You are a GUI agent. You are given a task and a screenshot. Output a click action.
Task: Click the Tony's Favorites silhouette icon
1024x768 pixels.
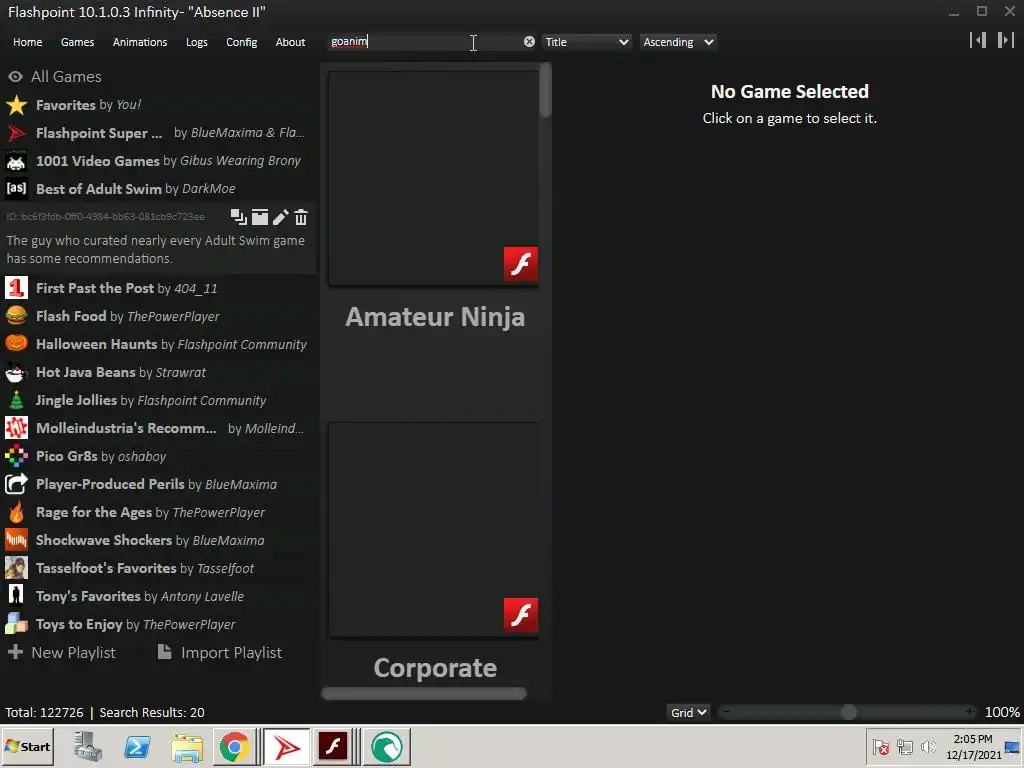tap(16, 596)
